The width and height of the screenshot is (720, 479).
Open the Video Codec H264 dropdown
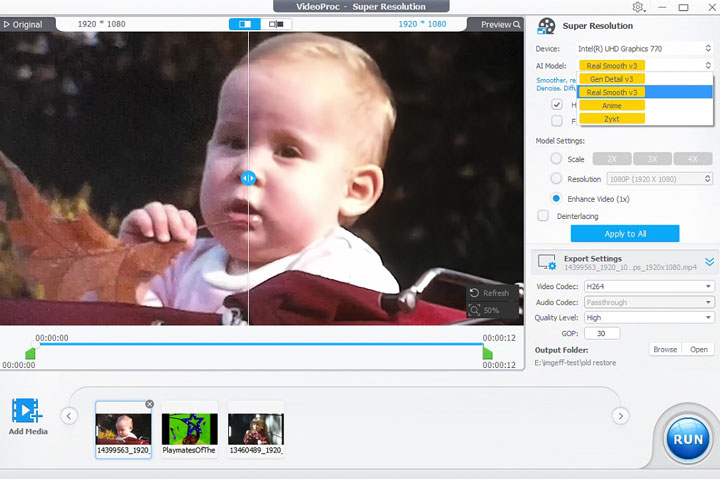[x=649, y=286]
